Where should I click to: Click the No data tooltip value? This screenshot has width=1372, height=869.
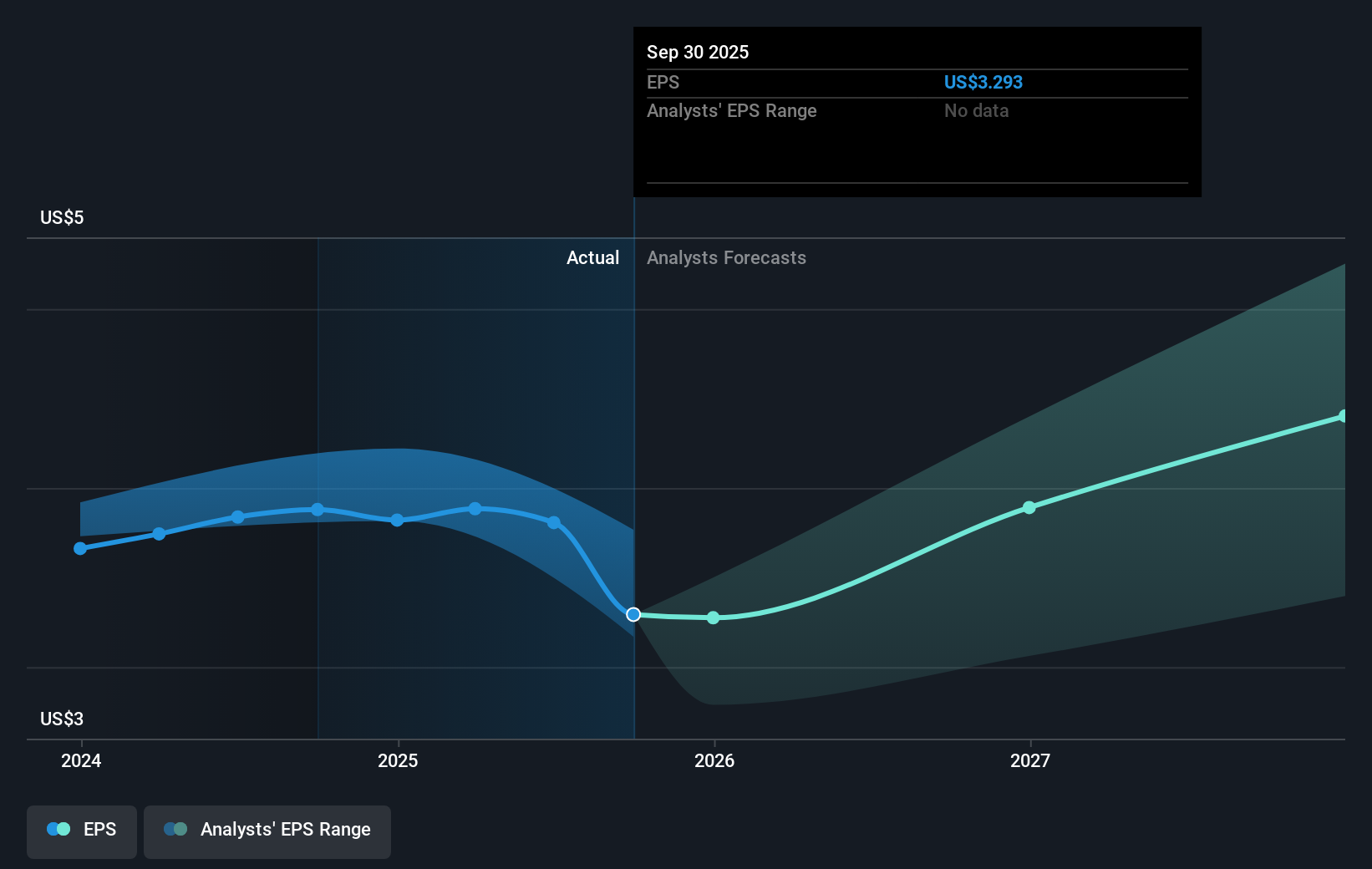click(976, 110)
